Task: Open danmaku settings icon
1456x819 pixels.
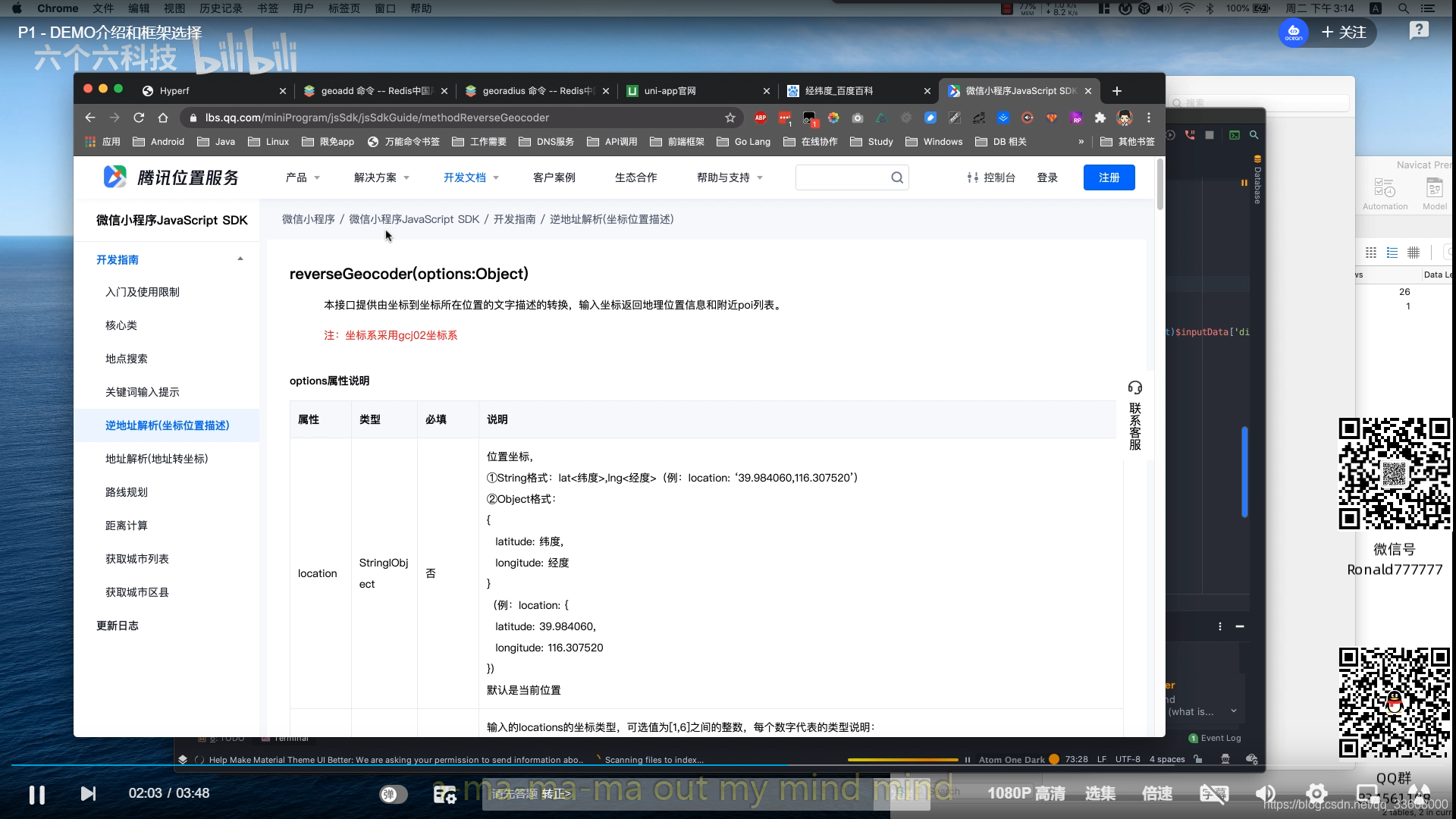Action: tap(444, 794)
